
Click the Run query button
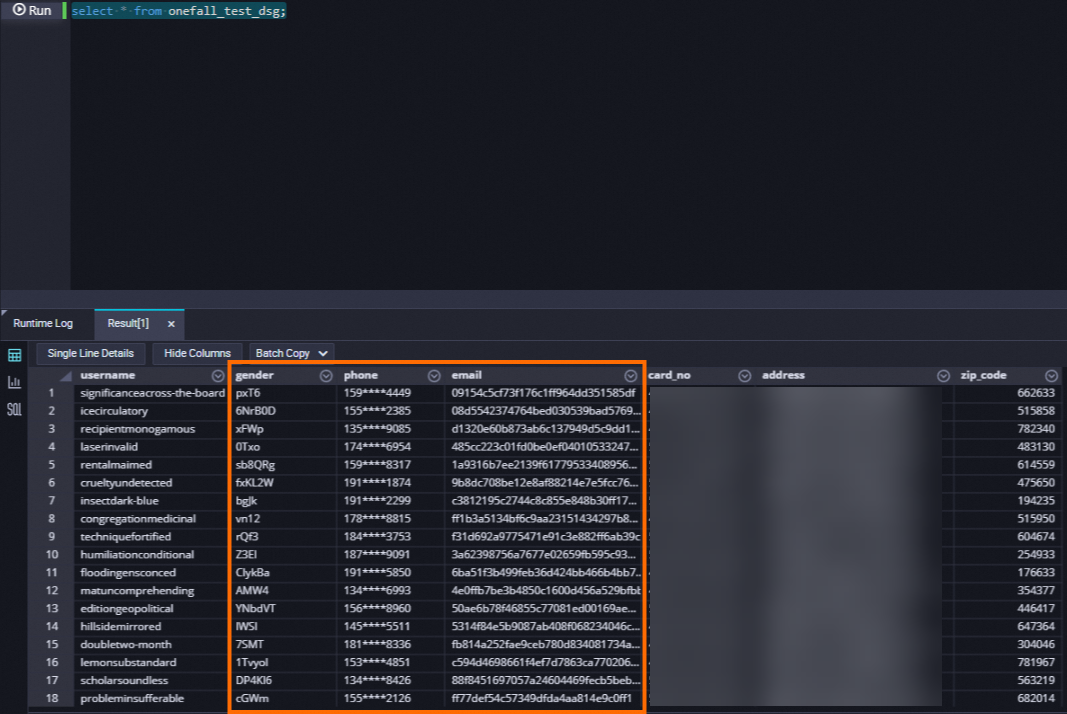click(32, 10)
